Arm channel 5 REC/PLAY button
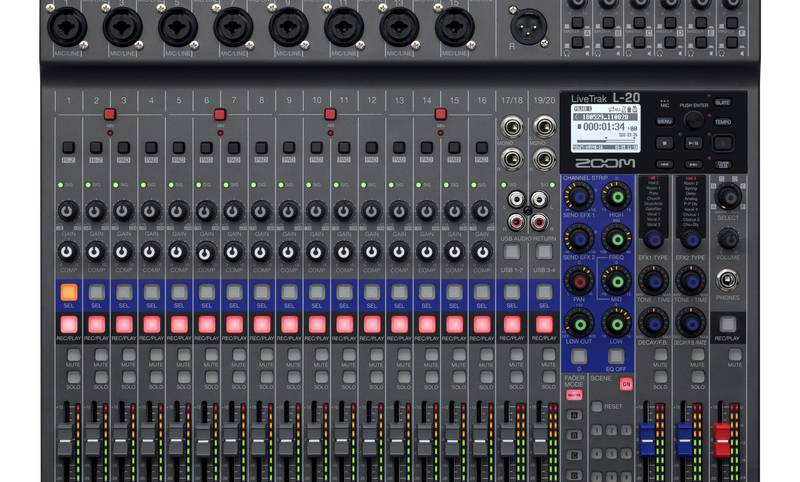Image resolution: width=800 pixels, height=482 pixels. pyautogui.click(x=179, y=324)
